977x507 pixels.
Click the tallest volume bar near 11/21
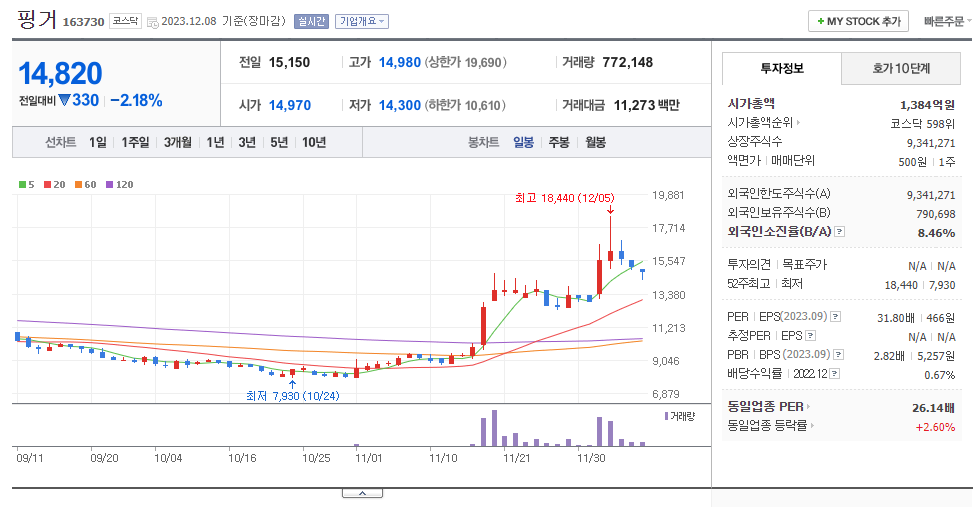pyautogui.click(x=494, y=428)
